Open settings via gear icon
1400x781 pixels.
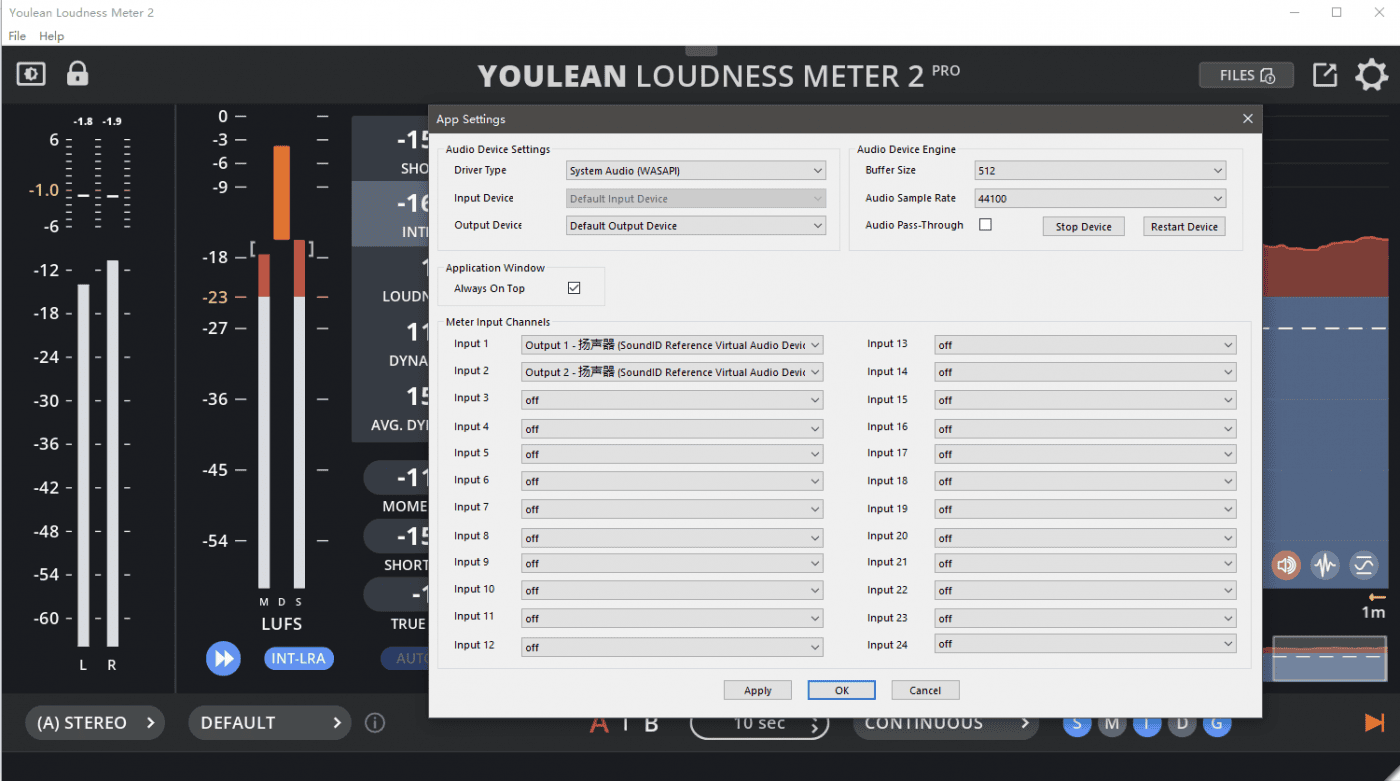point(1371,75)
